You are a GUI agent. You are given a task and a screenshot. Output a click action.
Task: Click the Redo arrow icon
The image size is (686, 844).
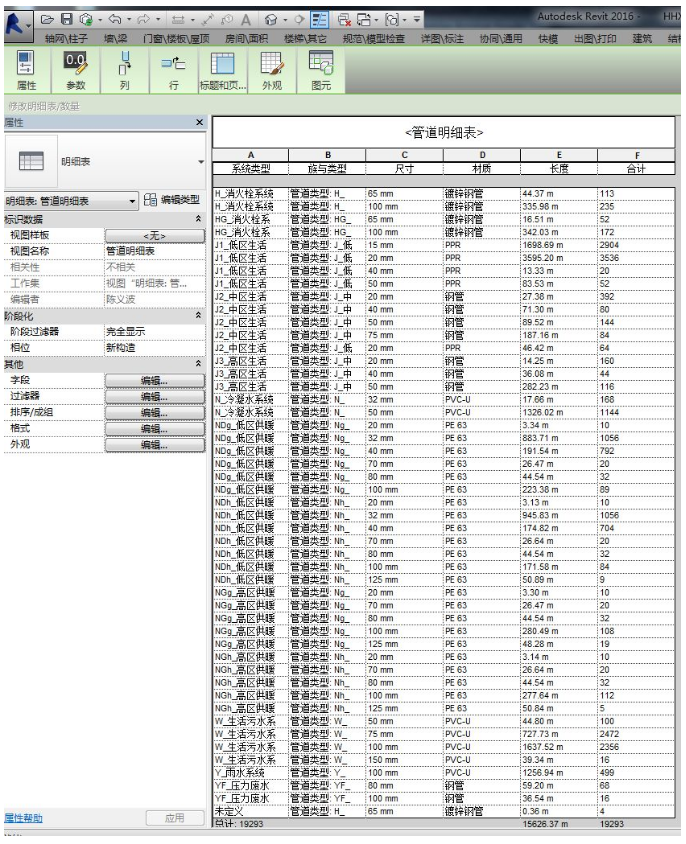144,20
